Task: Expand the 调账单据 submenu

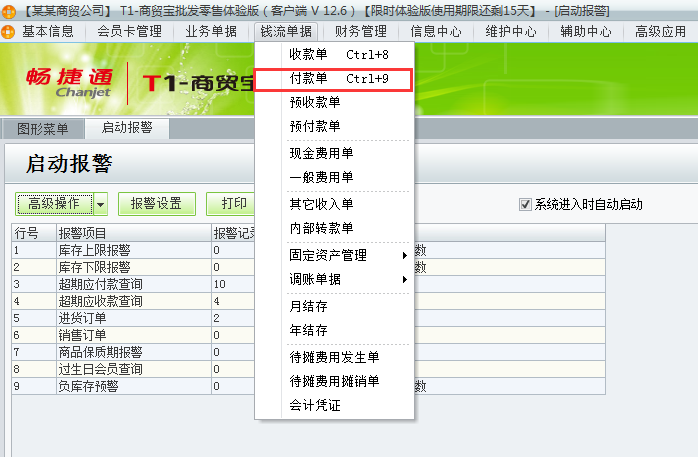Action: [334, 279]
